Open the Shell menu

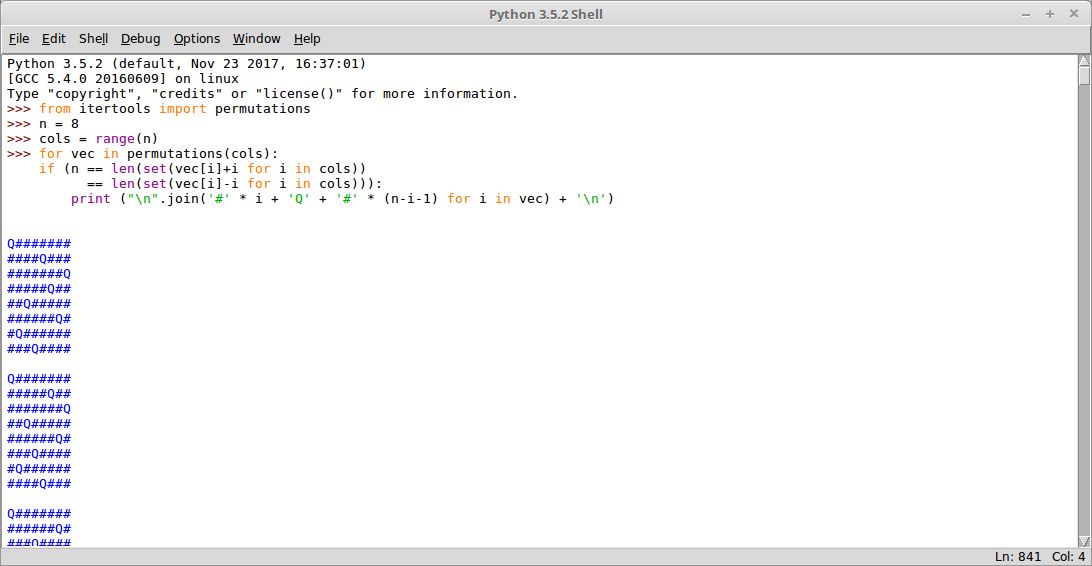tap(93, 39)
